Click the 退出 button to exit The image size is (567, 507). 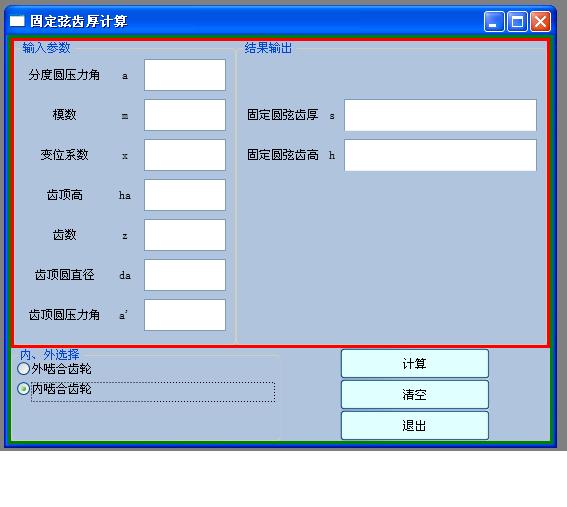415,426
